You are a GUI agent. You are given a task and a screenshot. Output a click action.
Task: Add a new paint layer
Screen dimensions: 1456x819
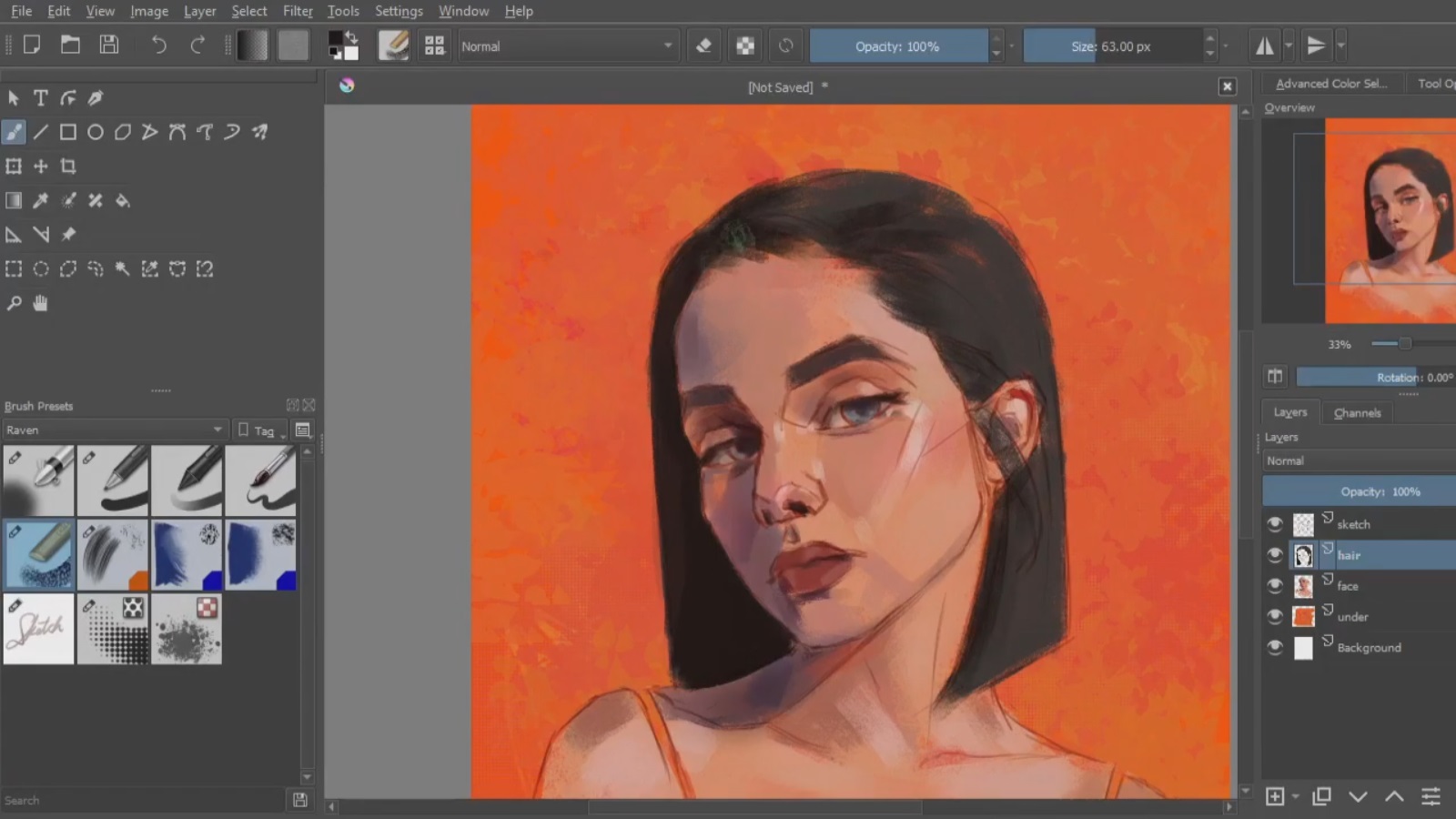pyautogui.click(x=1275, y=796)
